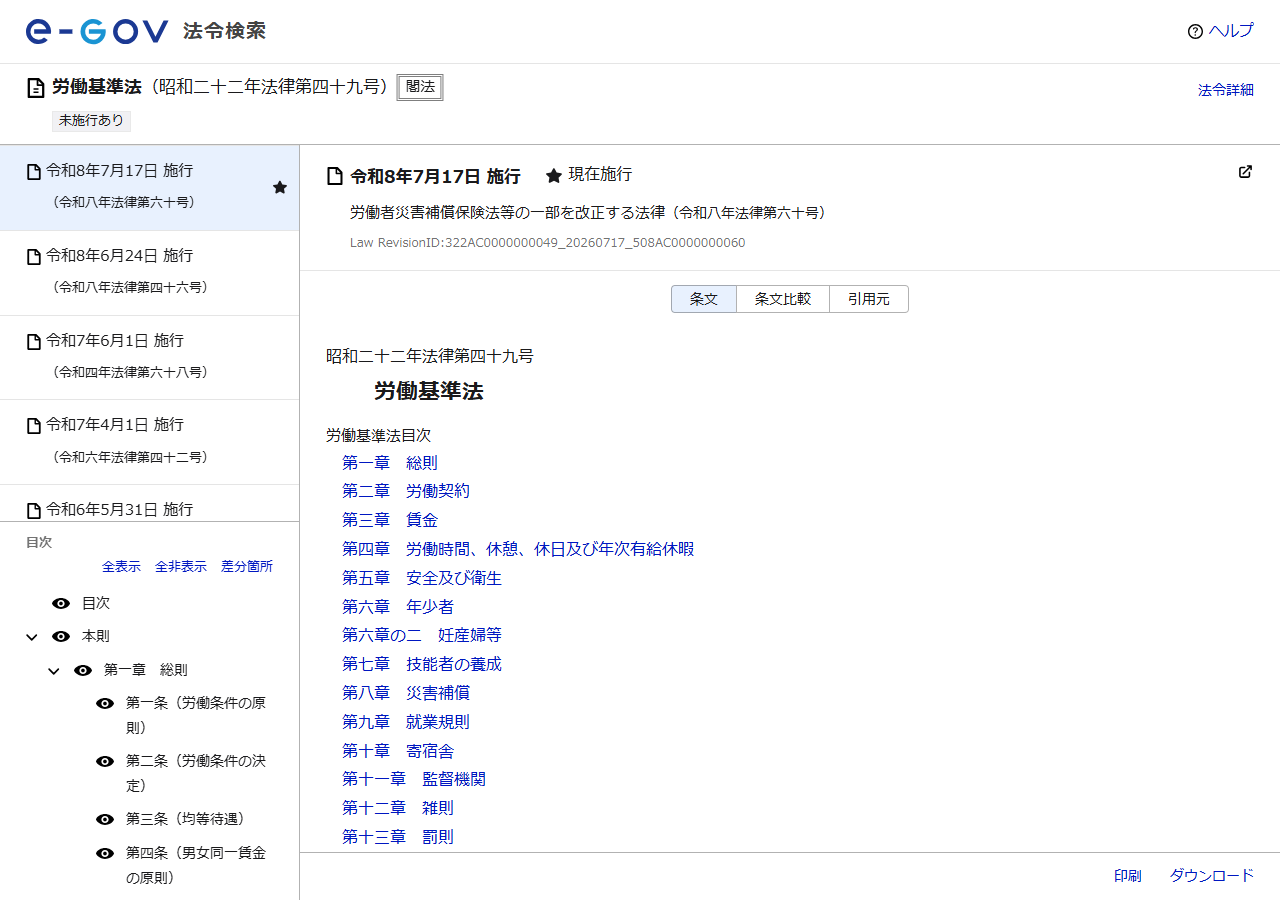The height and width of the screenshot is (900, 1280).
Task: Select tree item 第二条（労働条件の決定）
Action: coord(196,773)
